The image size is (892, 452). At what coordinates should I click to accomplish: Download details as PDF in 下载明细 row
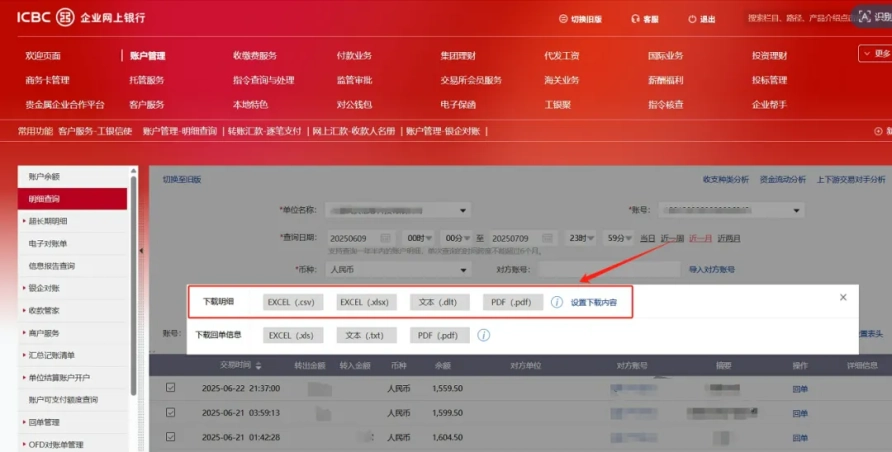(x=513, y=302)
